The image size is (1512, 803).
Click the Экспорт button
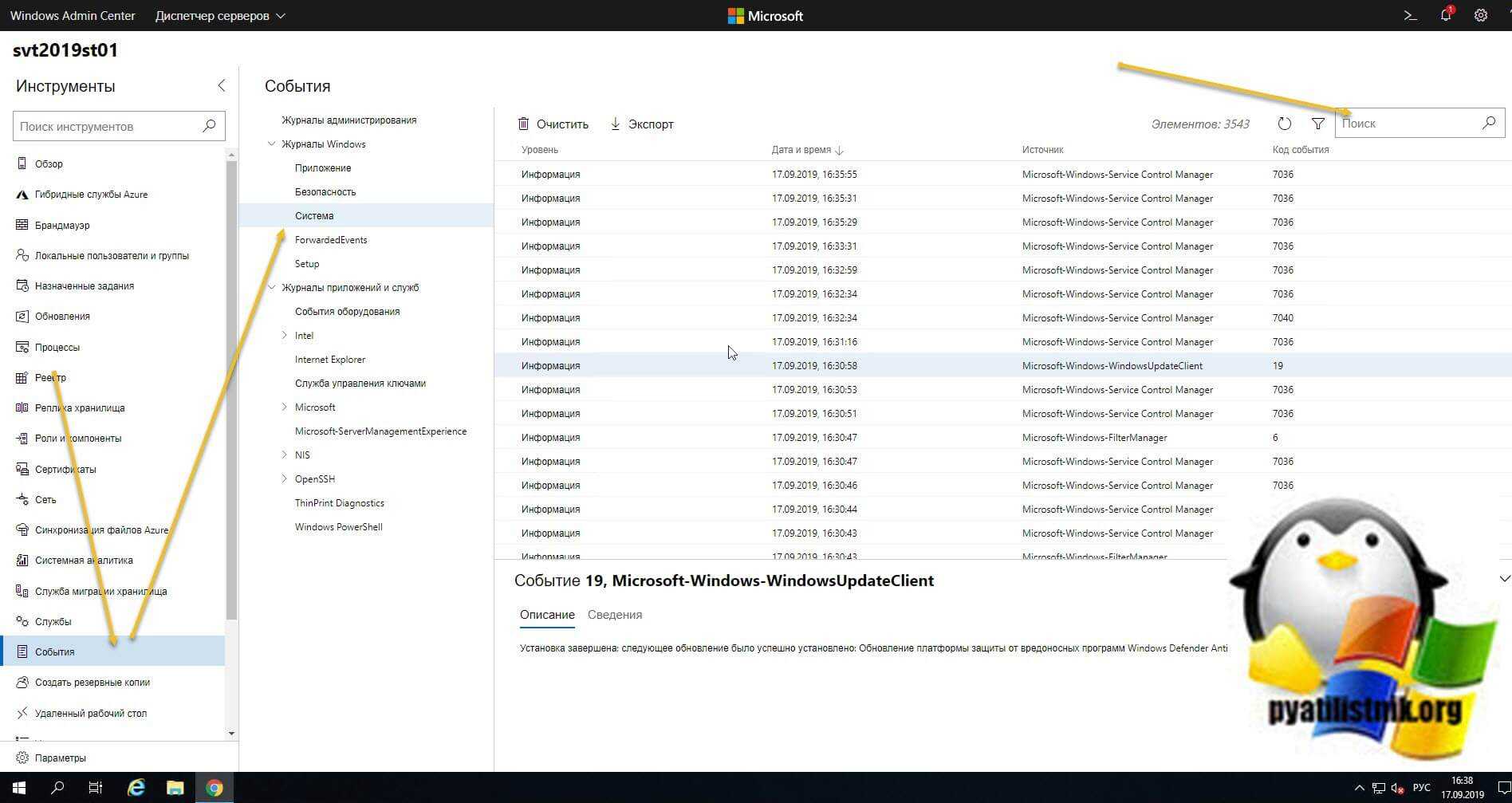coord(642,124)
